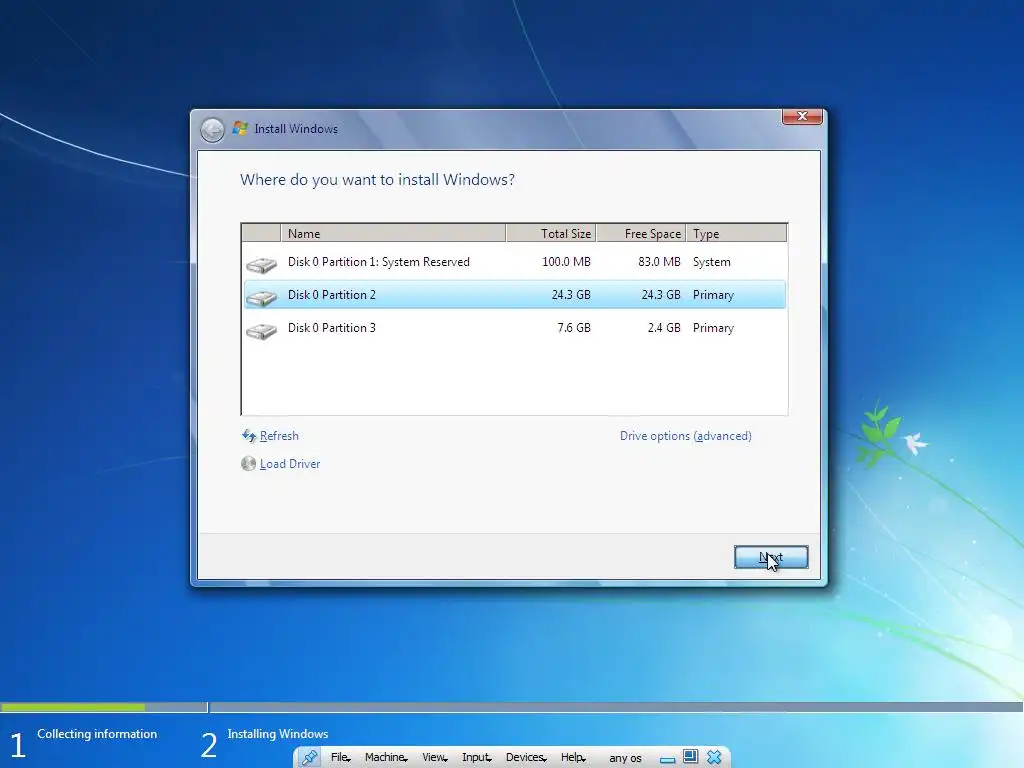Image resolution: width=1024 pixels, height=768 pixels.
Task: Click the pin icon in VirtualBox mini toolbar
Action: [x=310, y=758]
